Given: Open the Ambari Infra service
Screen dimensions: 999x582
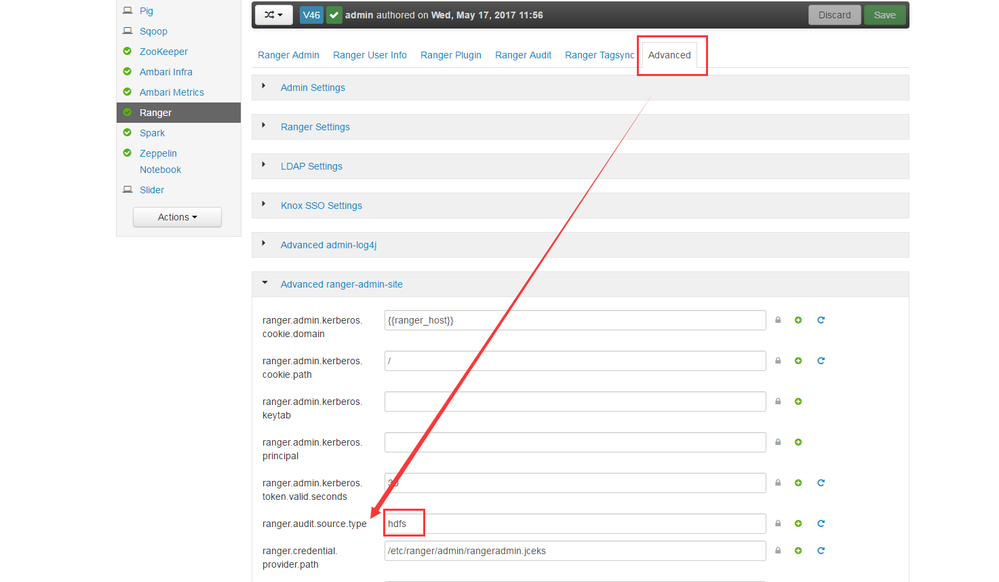Looking at the screenshot, I should 166,72.
